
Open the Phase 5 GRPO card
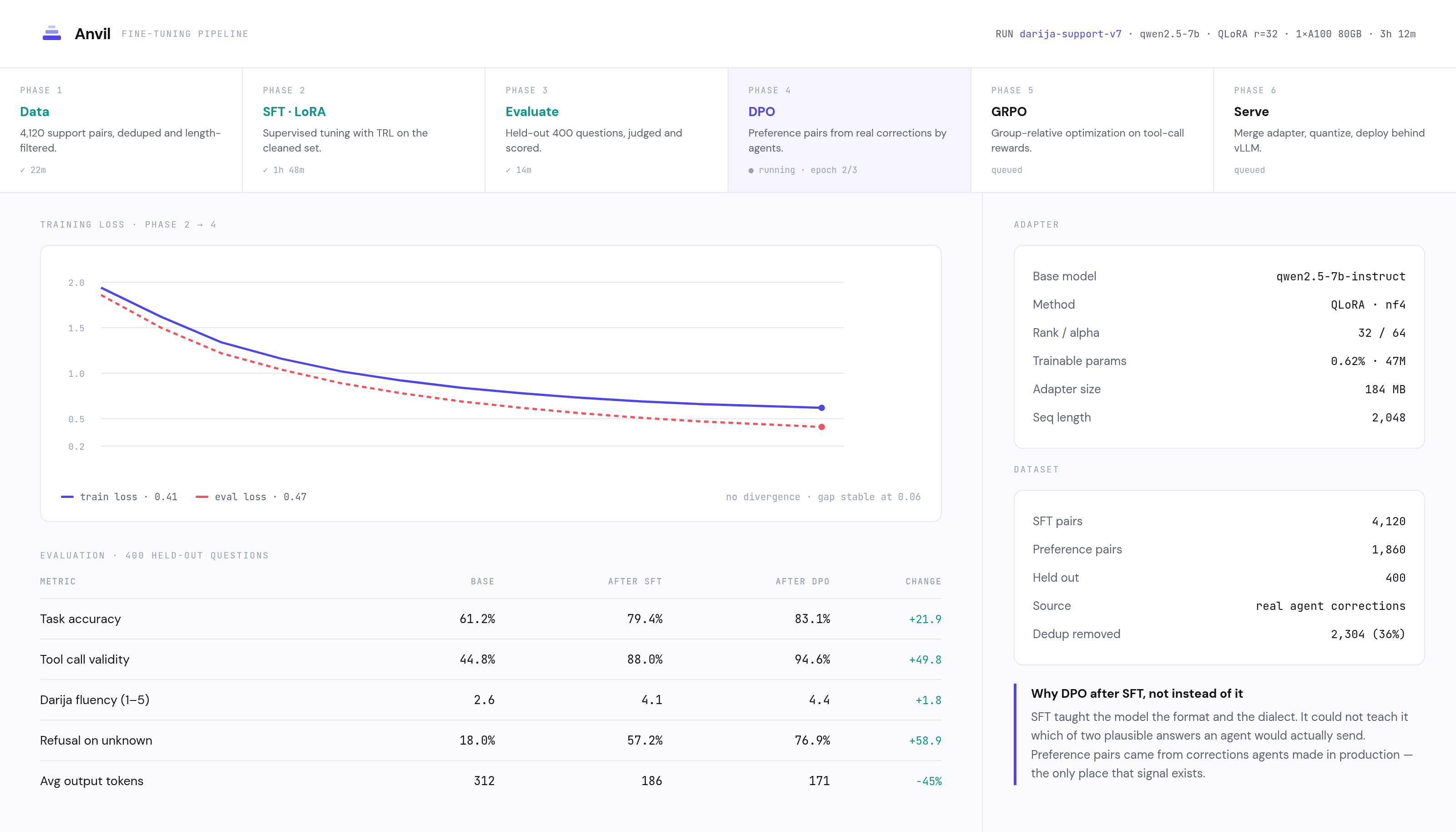pyautogui.click(x=1092, y=130)
